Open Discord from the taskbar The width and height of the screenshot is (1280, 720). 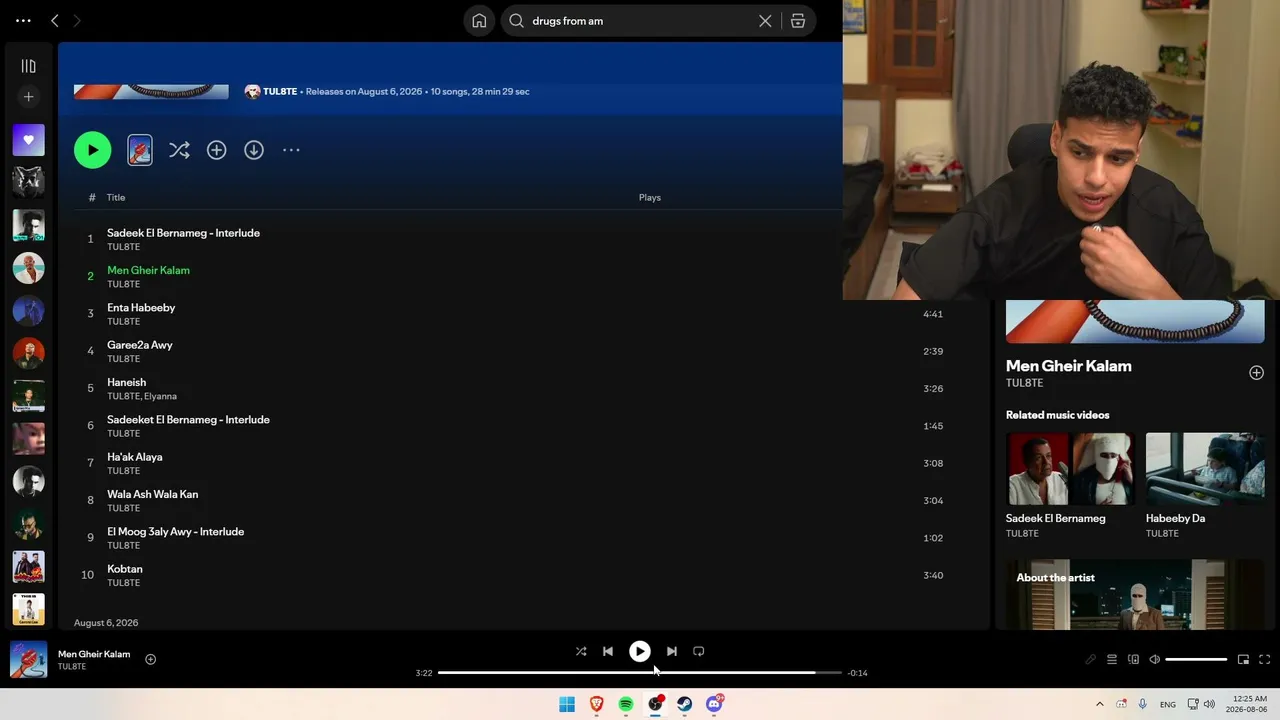coord(714,704)
